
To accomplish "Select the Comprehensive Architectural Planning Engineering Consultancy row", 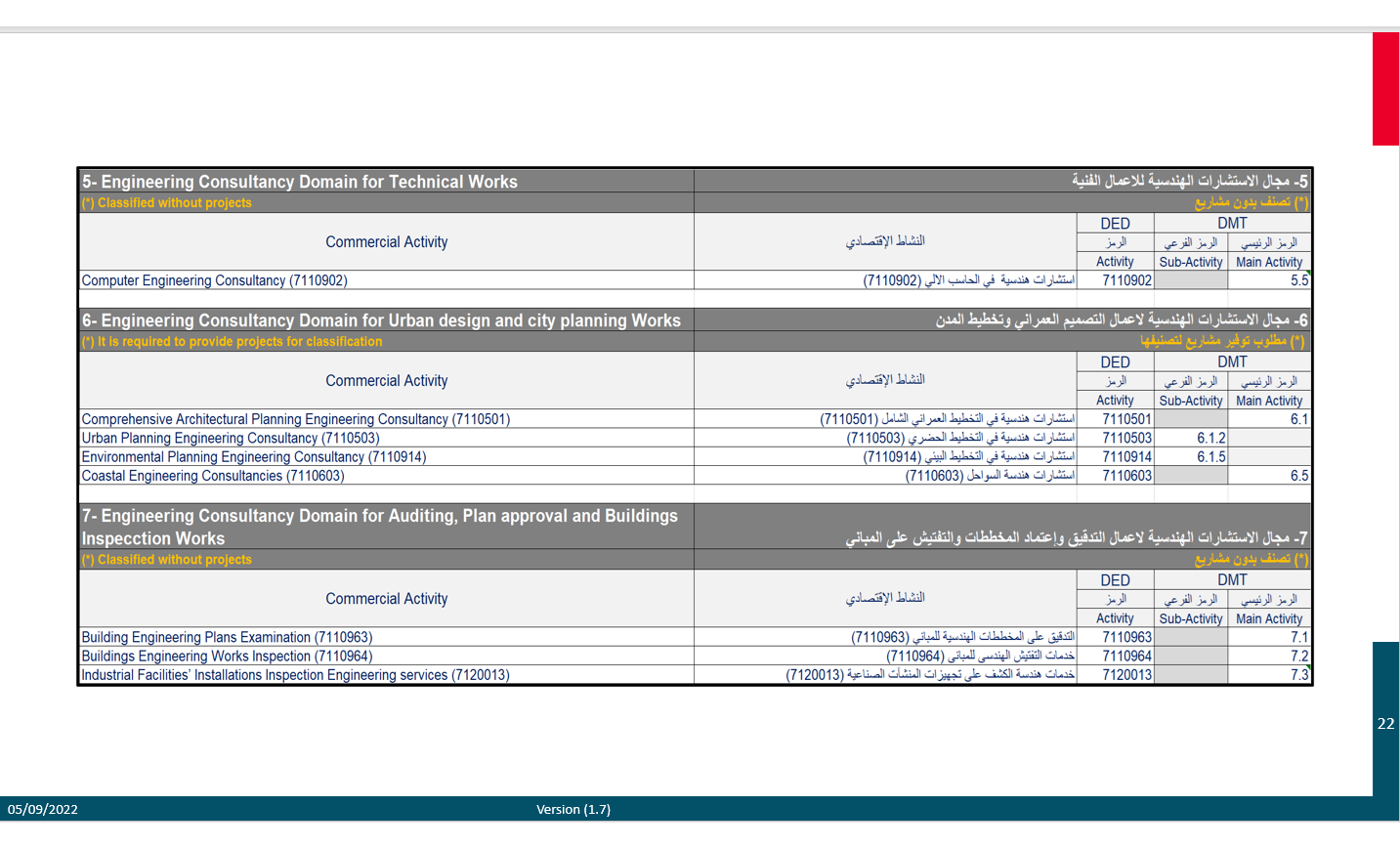I will click(x=295, y=419).
